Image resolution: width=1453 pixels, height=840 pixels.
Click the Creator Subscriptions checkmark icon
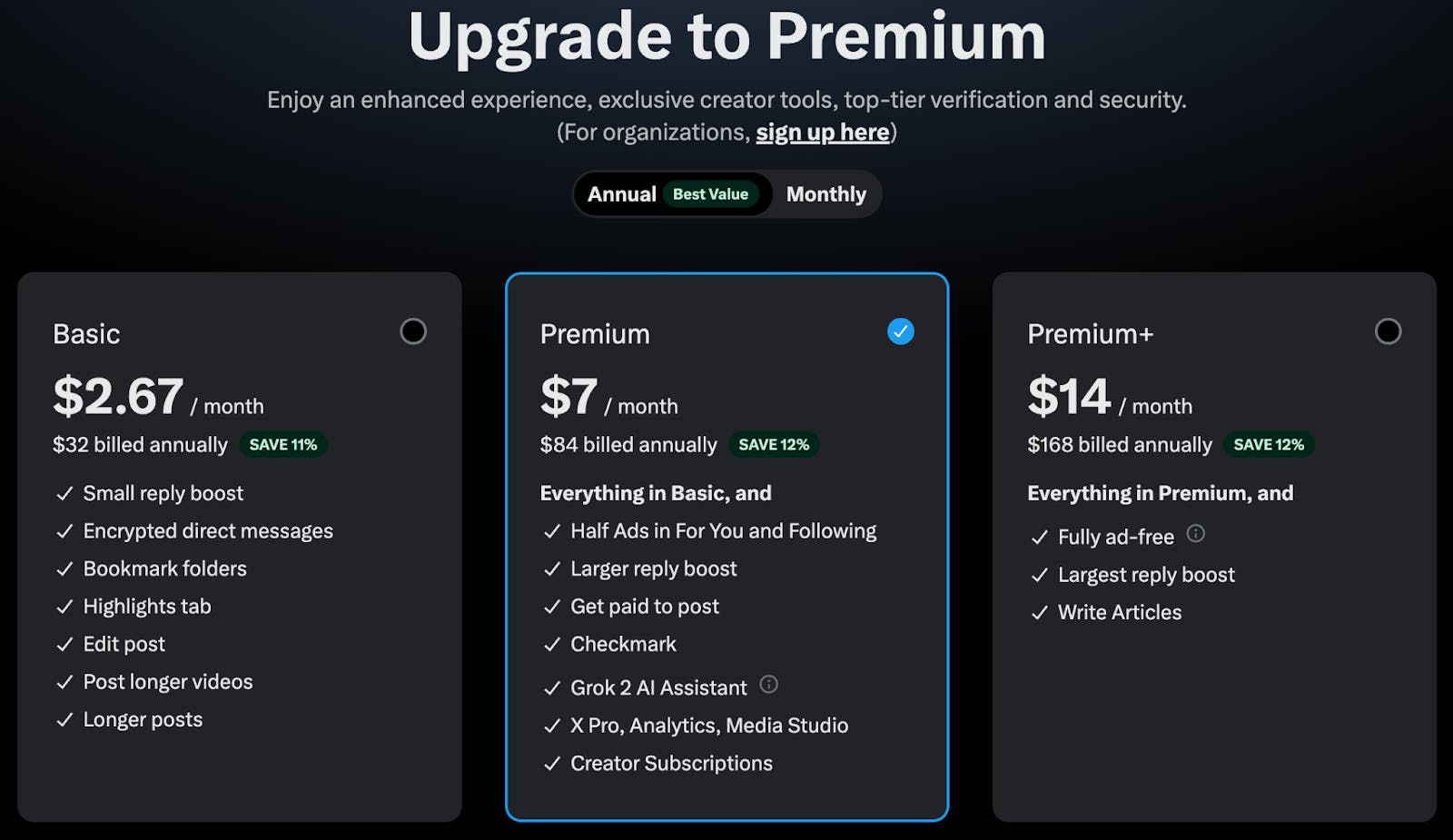[551, 764]
